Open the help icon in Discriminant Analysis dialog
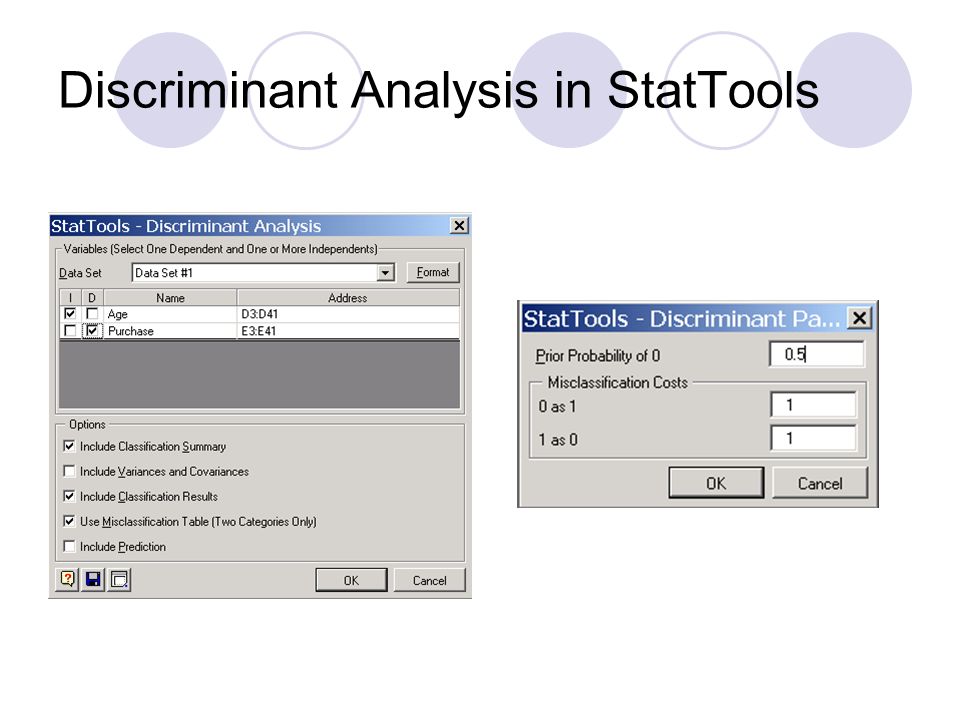960x720 pixels. pos(67,579)
